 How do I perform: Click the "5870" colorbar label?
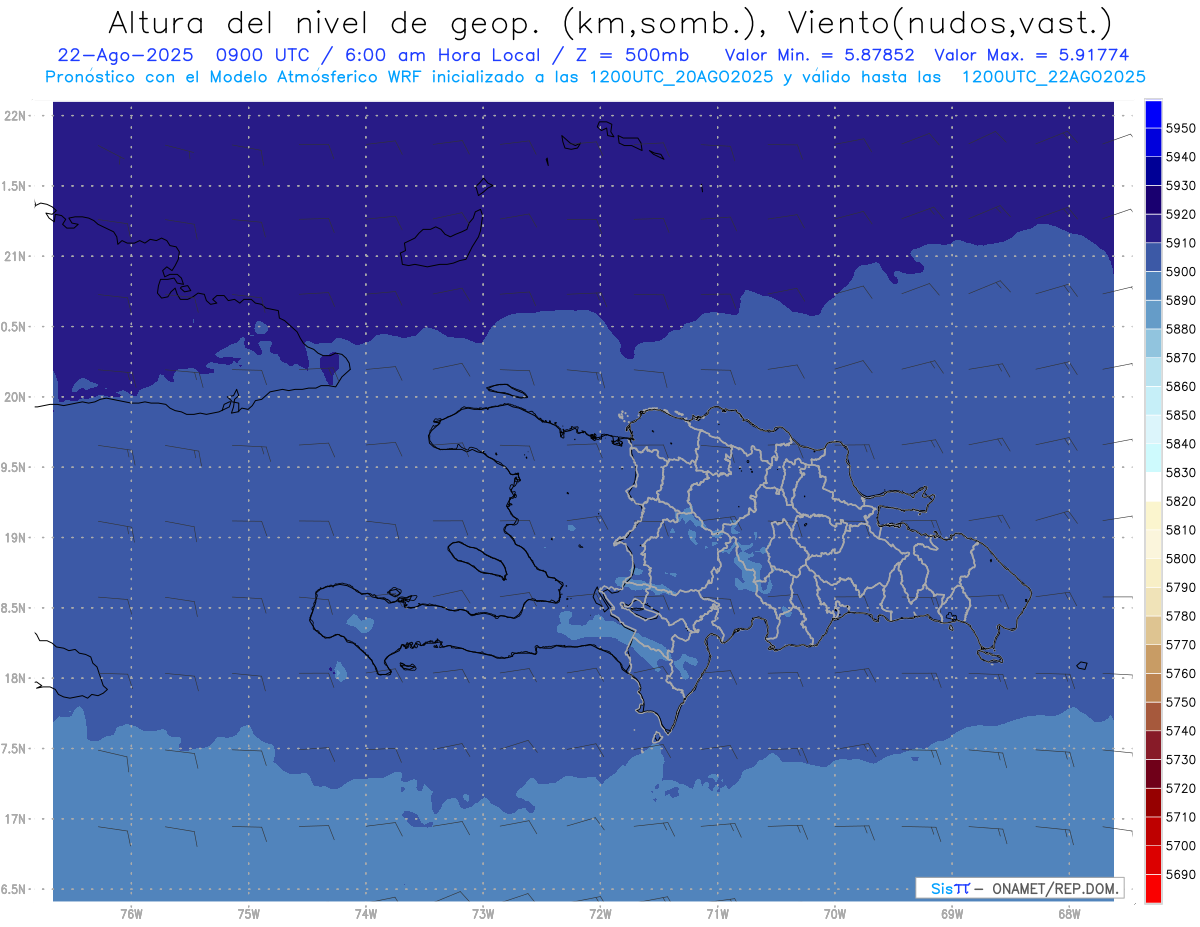click(1180, 358)
